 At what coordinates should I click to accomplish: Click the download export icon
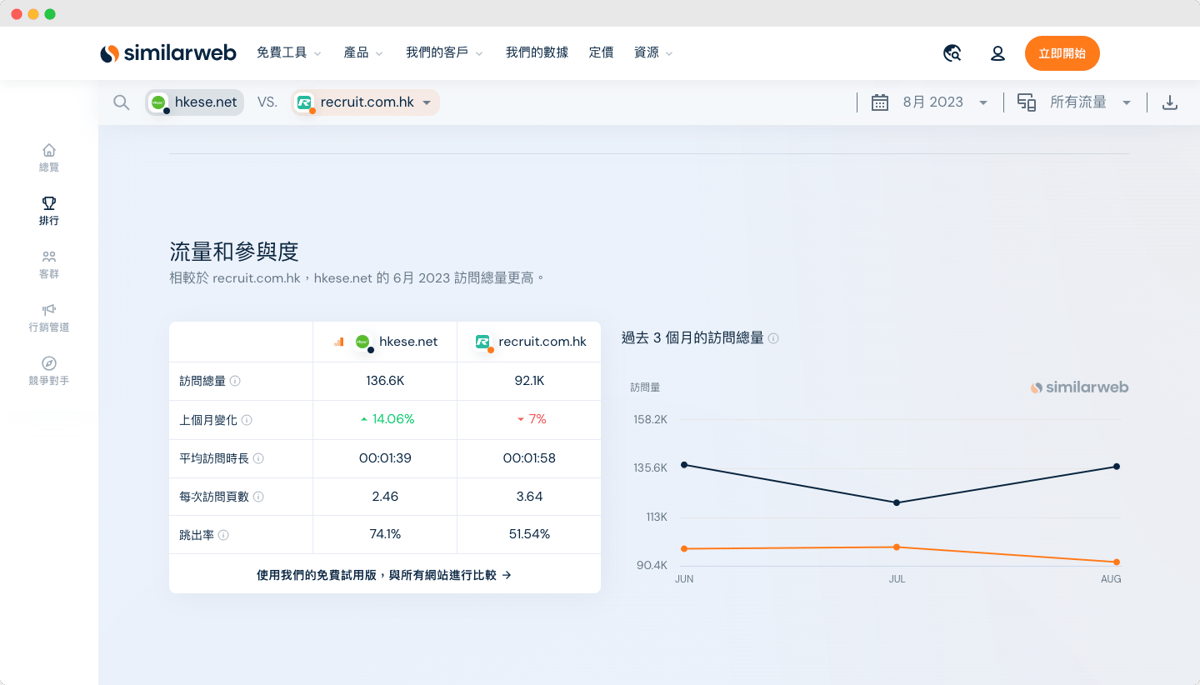pyautogui.click(x=1169, y=102)
